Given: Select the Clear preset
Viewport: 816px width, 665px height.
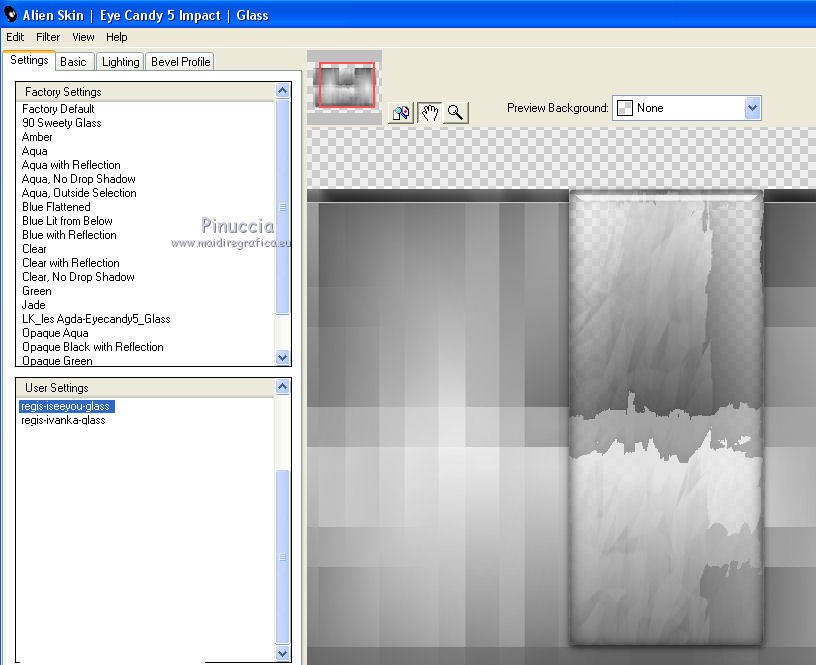Looking at the screenshot, I should (34, 249).
